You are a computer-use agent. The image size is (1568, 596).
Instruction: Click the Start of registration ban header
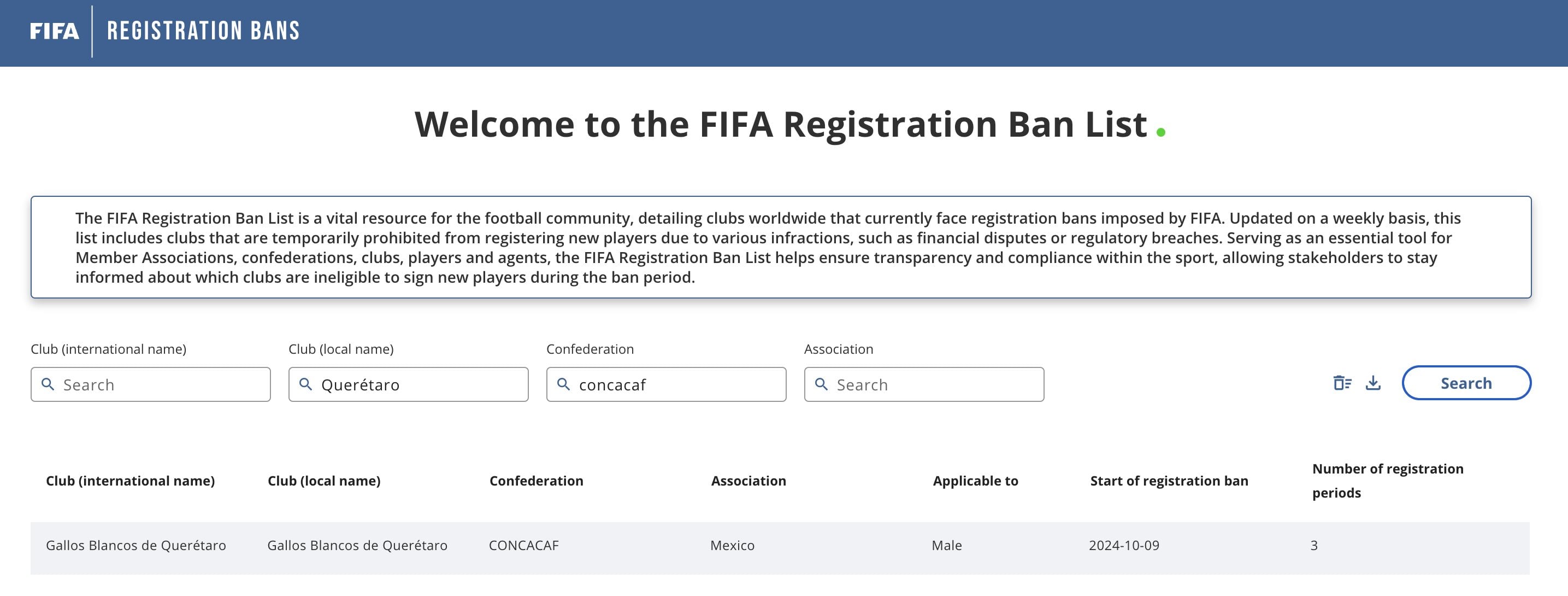tap(1169, 481)
